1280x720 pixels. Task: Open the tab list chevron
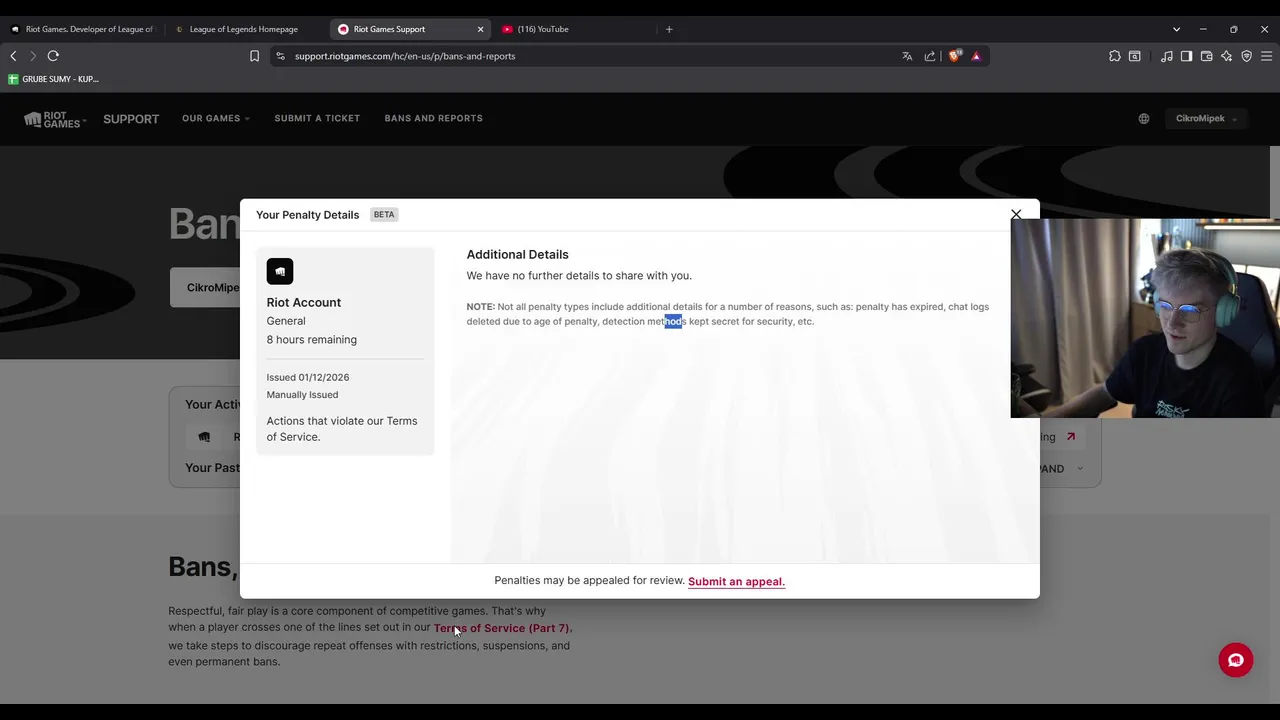point(1176,29)
